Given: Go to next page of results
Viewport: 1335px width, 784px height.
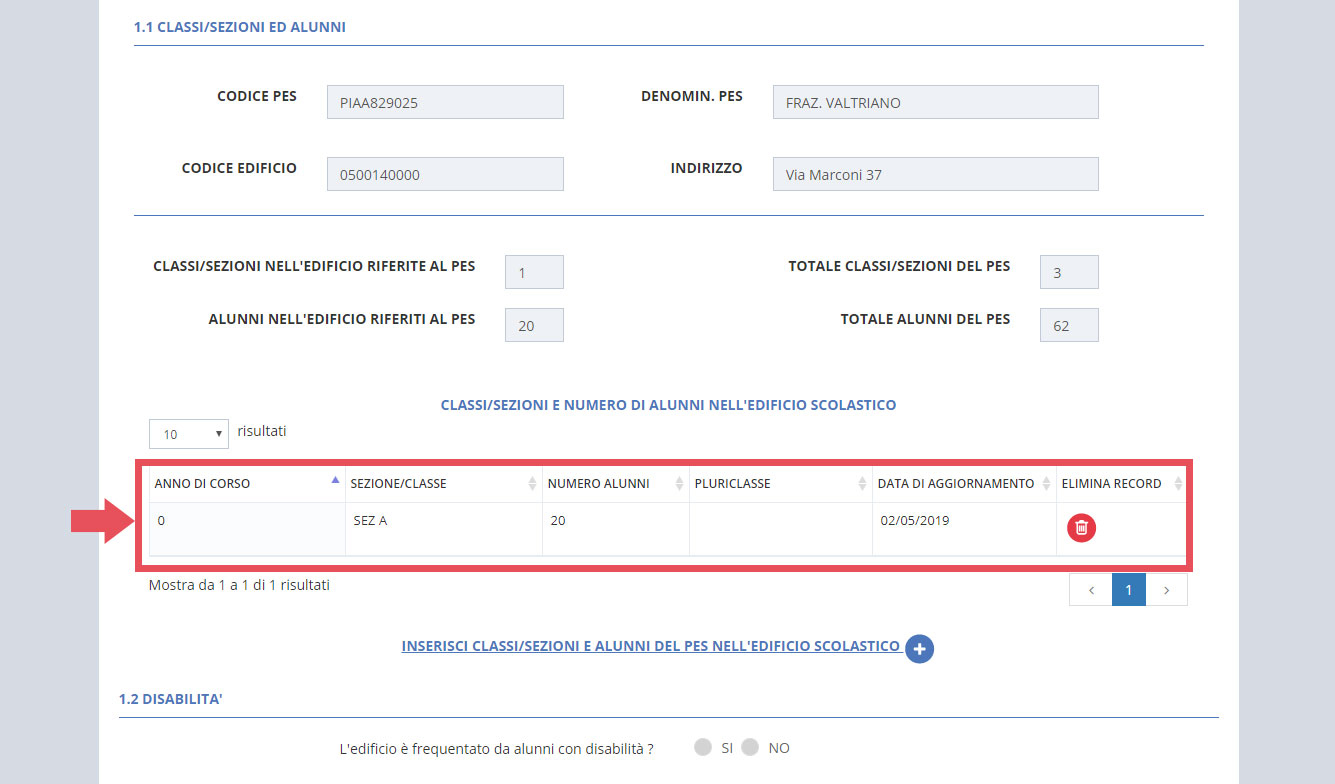Looking at the screenshot, I should pos(1166,590).
